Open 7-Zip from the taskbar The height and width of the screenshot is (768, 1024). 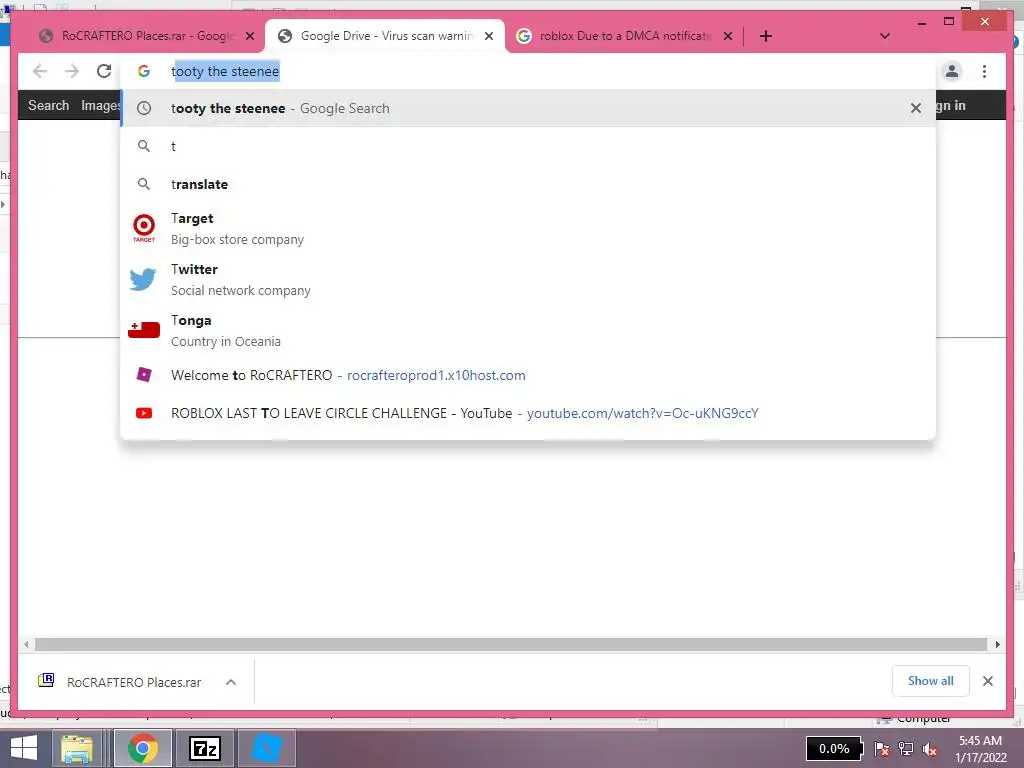(204, 748)
